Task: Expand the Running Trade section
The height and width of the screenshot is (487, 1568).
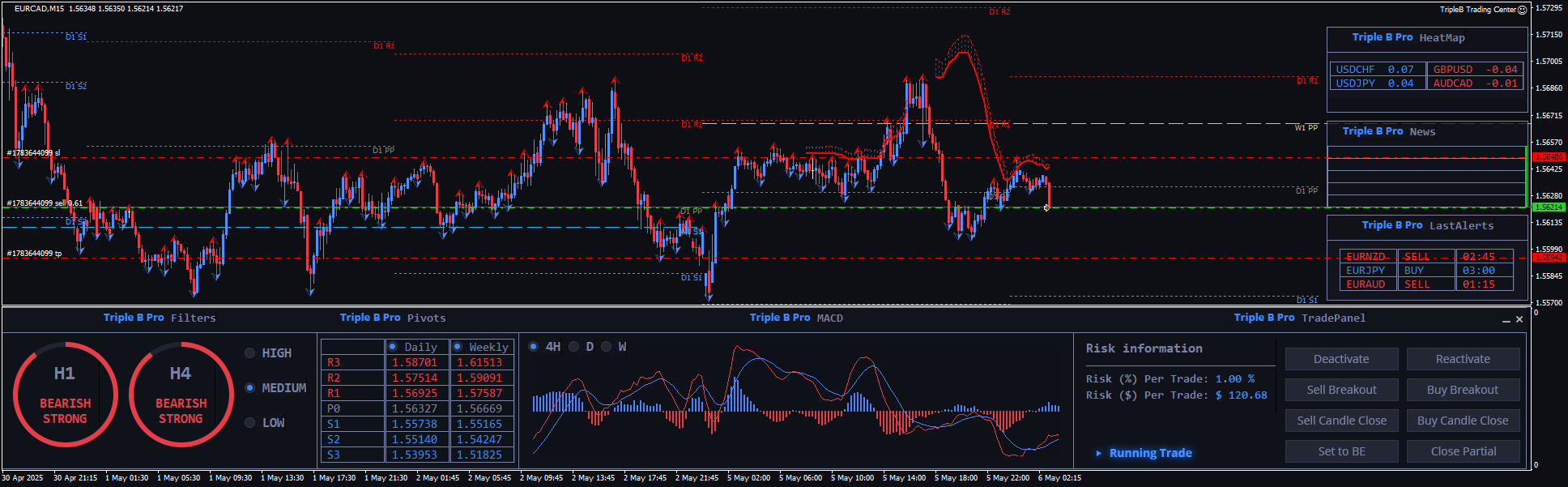Action: 1099,453
